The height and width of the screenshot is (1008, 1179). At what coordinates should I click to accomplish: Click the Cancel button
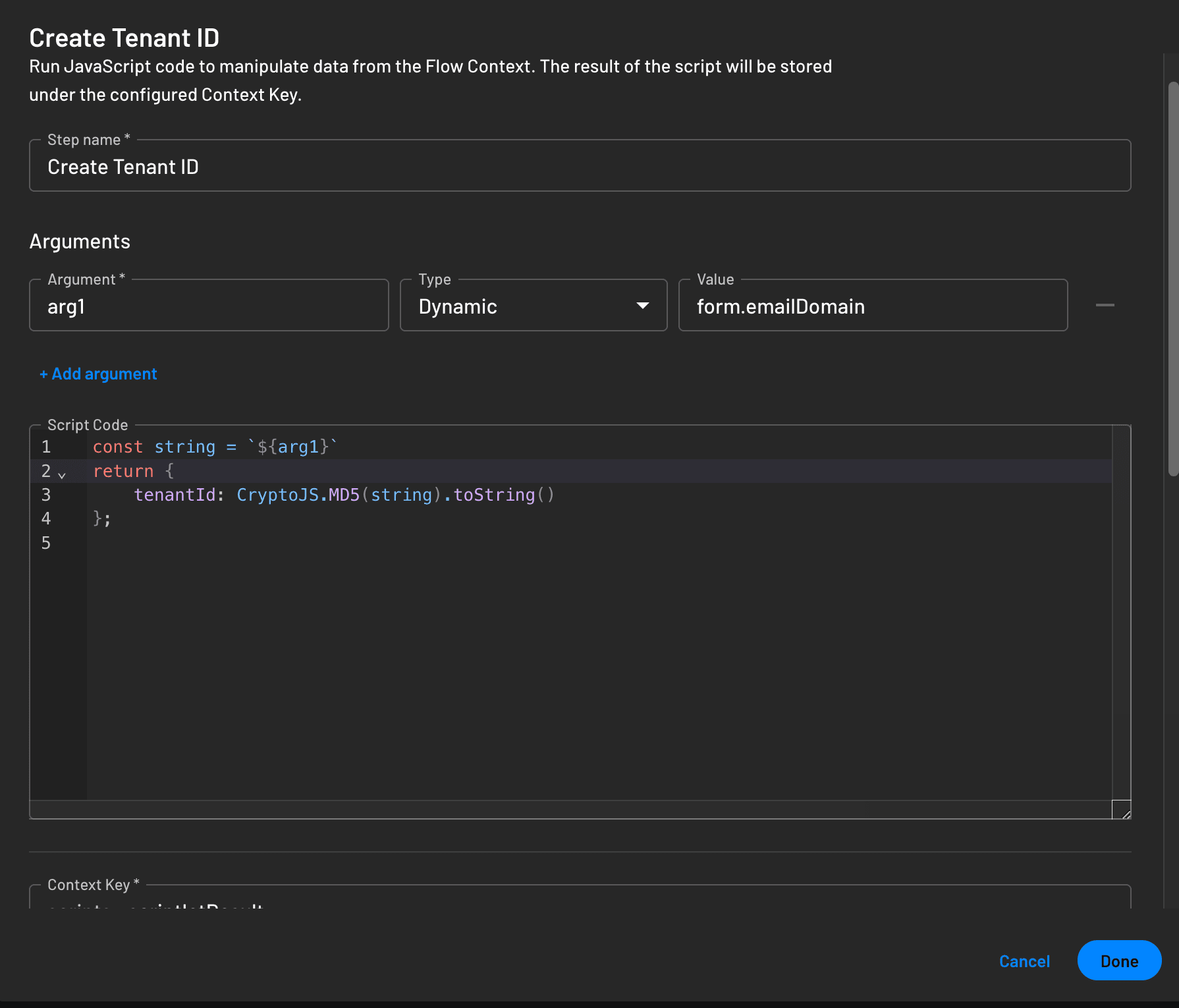(x=1024, y=961)
